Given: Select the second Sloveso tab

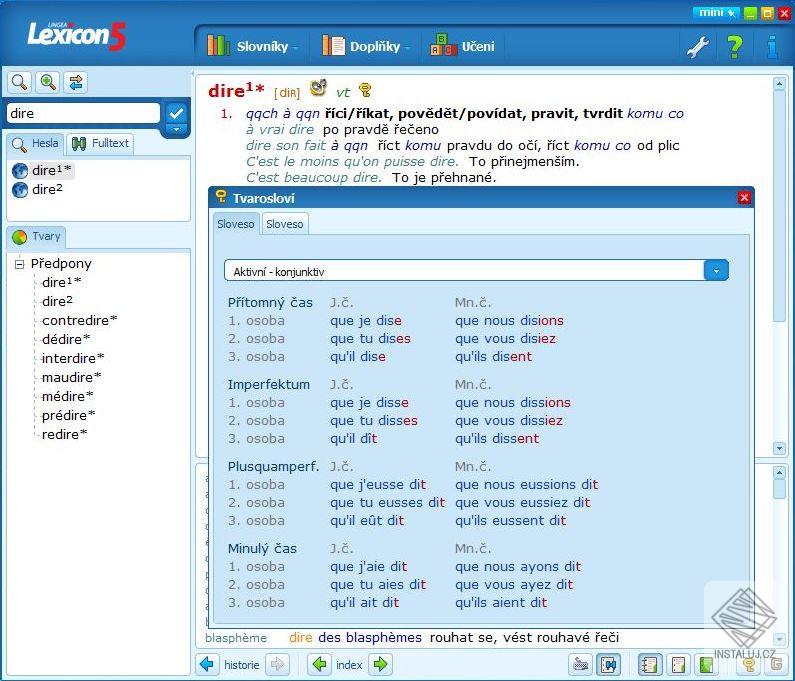Looking at the screenshot, I should tap(285, 224).
